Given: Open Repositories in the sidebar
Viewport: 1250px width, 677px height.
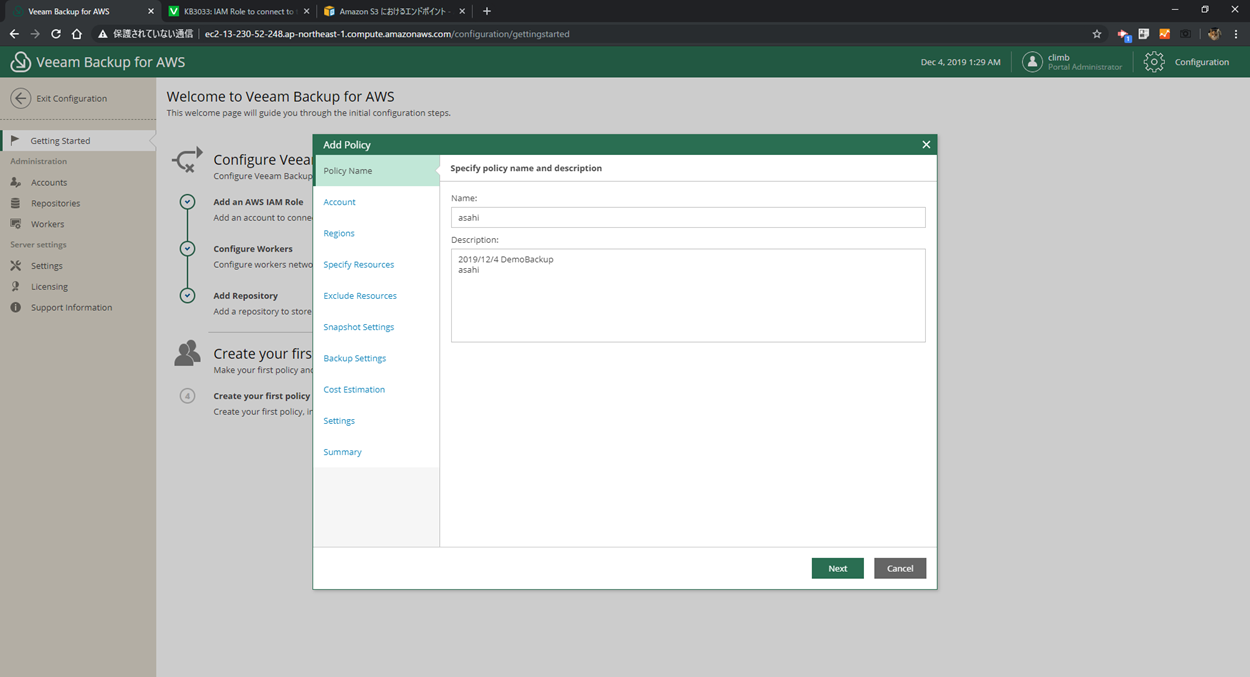Looking at the screenshot, I should (55, 203).
